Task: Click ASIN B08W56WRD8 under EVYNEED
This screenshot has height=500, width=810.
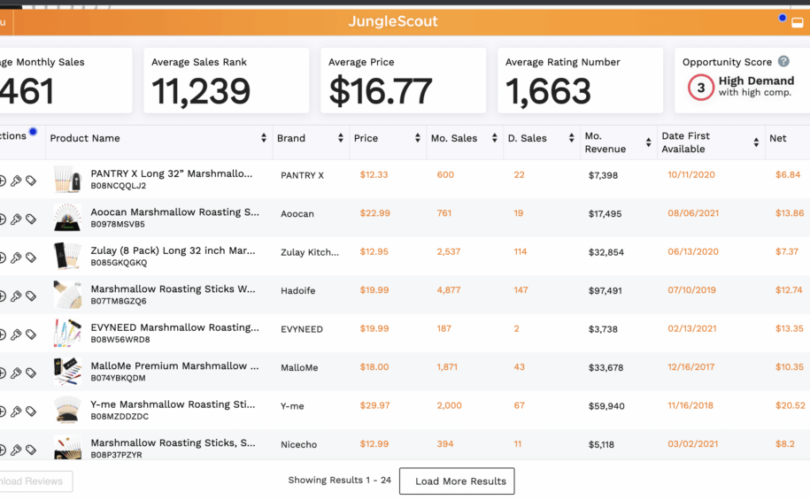Action: (x=120, y=340)
